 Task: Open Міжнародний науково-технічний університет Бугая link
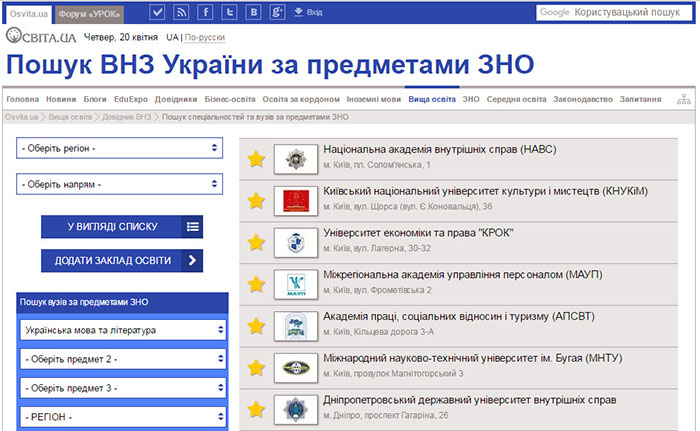tap(473, 358)
